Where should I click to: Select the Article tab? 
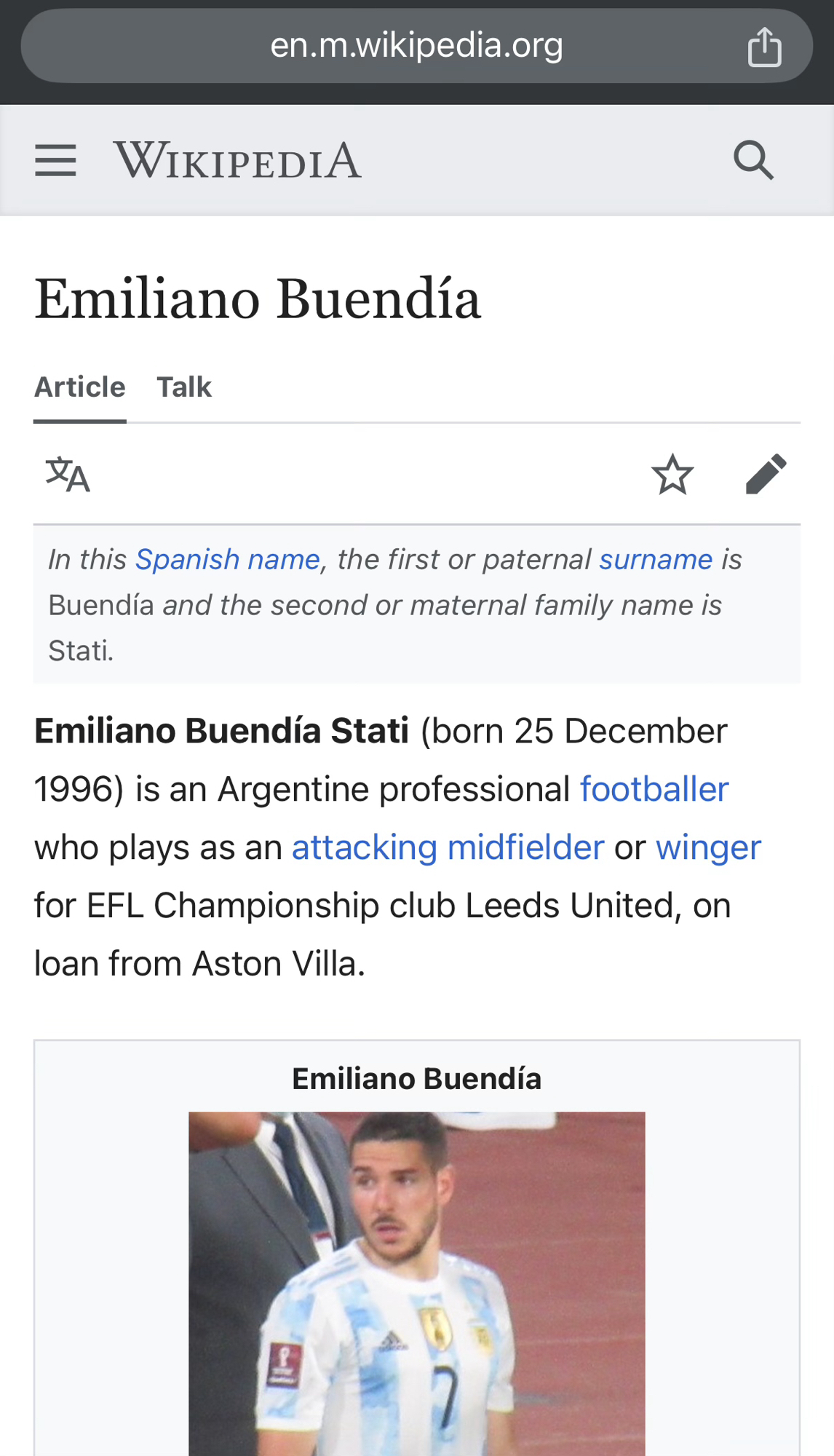tap(80, 387)
